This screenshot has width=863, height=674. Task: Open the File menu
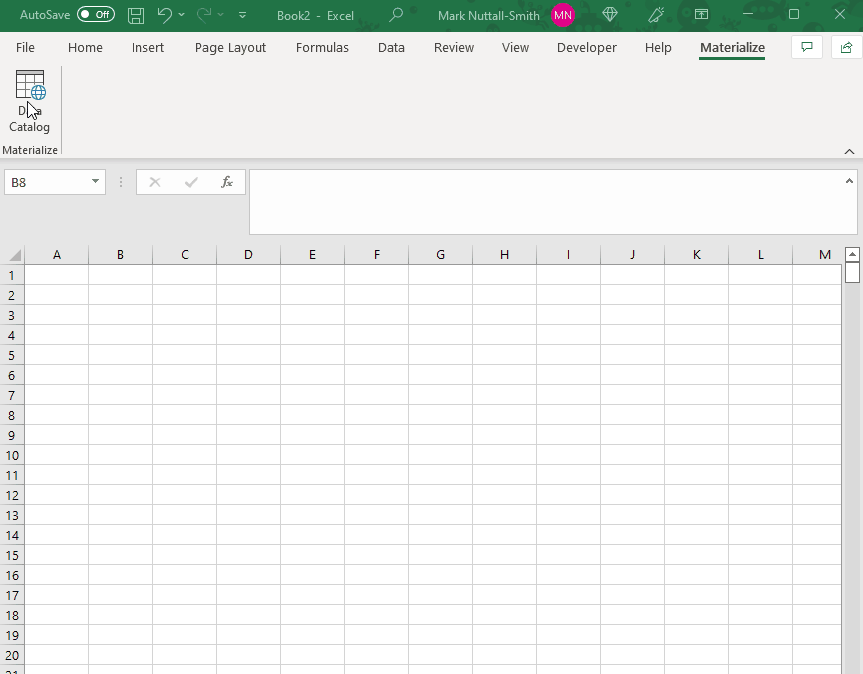pos(25,48)
